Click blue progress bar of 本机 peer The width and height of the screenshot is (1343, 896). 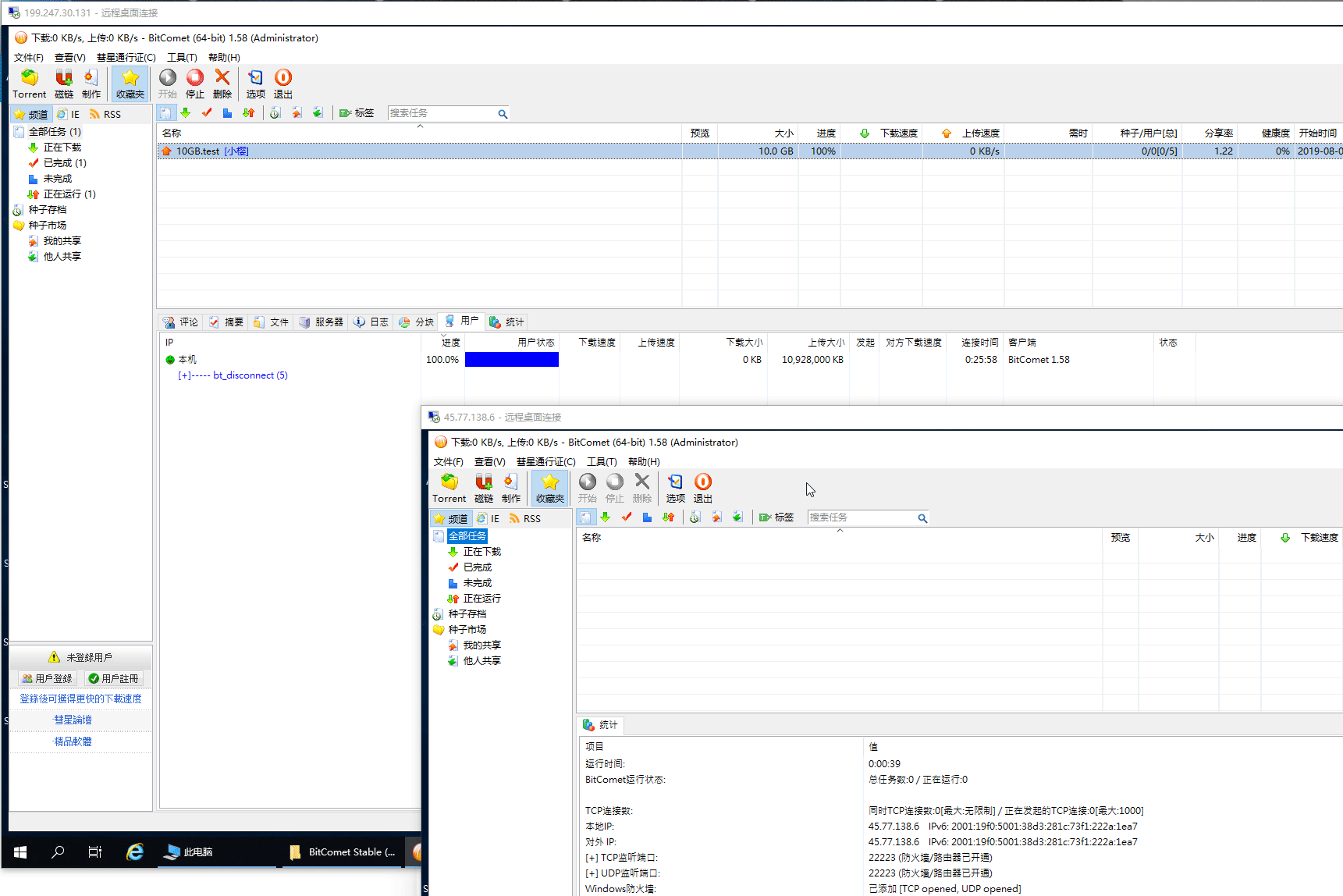pos(512,360)
